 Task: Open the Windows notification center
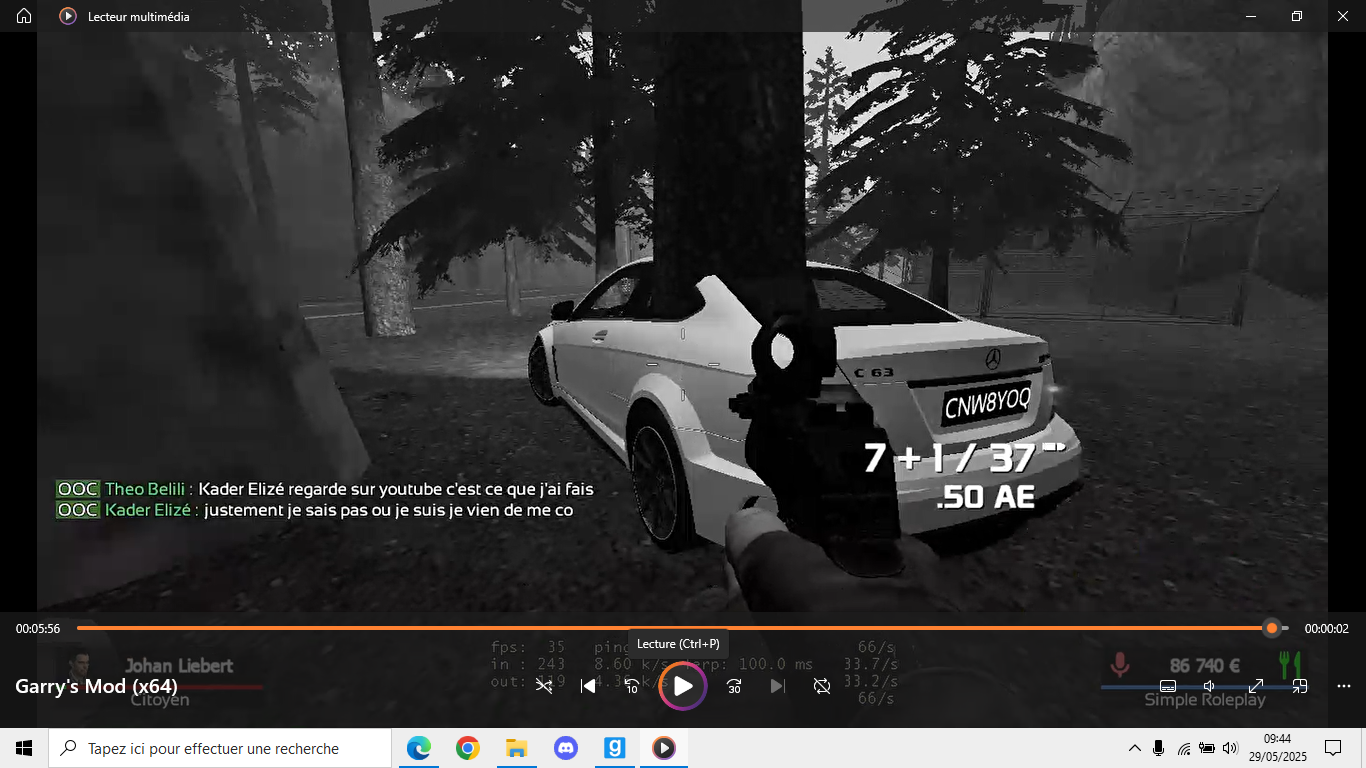[1333, 748]
